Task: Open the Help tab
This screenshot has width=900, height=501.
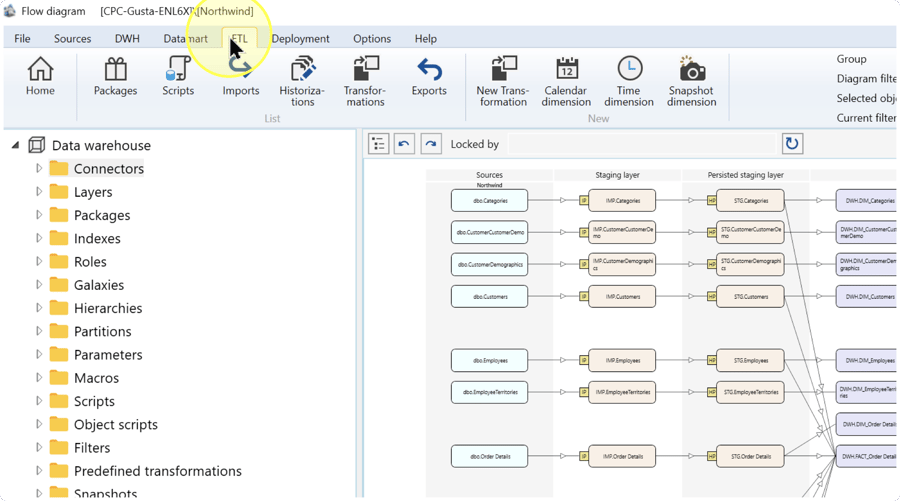Action: [426, 38]
